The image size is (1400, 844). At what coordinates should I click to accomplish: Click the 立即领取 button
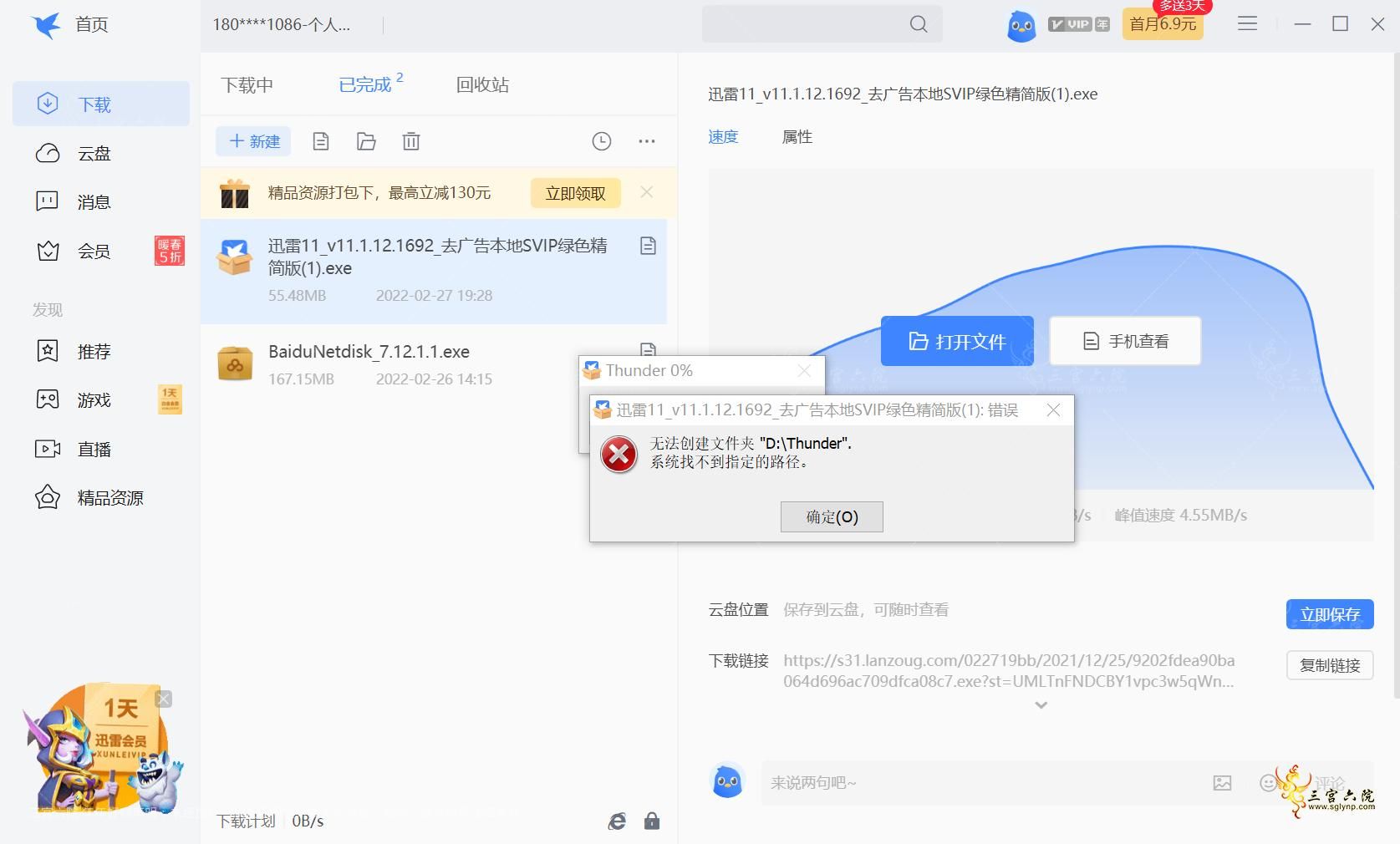(575, 193)
